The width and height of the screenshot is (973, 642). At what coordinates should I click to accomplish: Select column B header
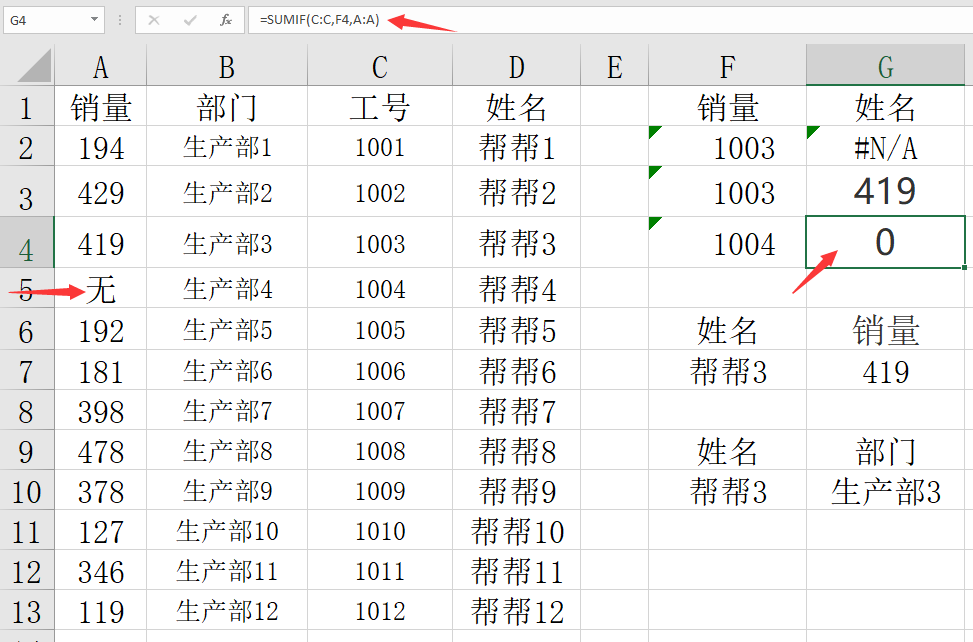tap(227, 66)
